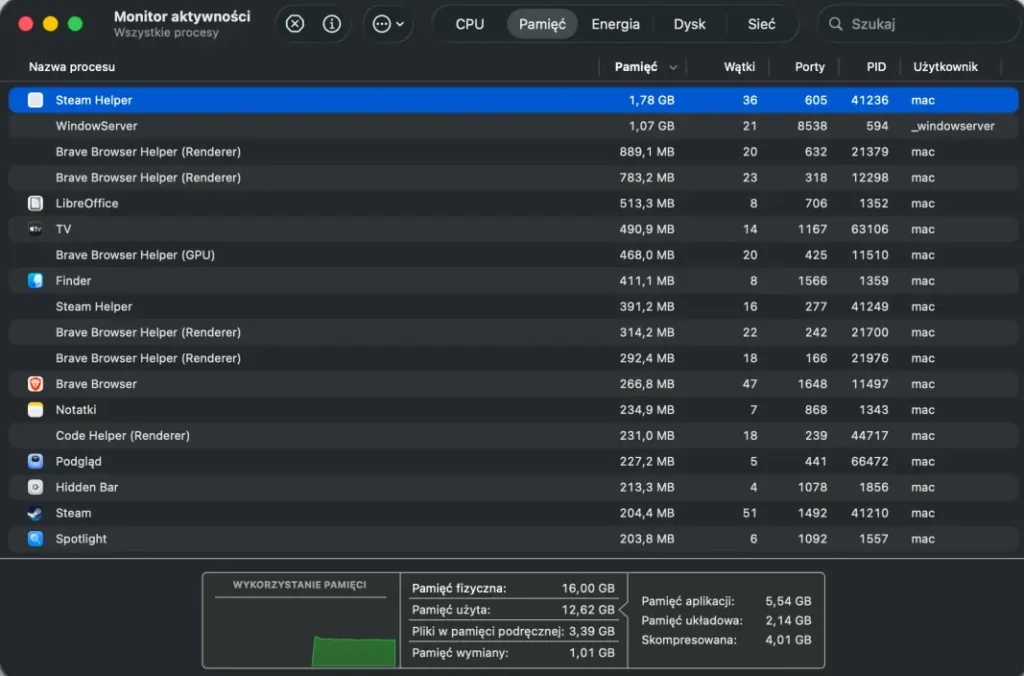Go to the Dysk tab
Image resolution: width=1024 pixels, height=676 pixels.
tap(689, 24)
